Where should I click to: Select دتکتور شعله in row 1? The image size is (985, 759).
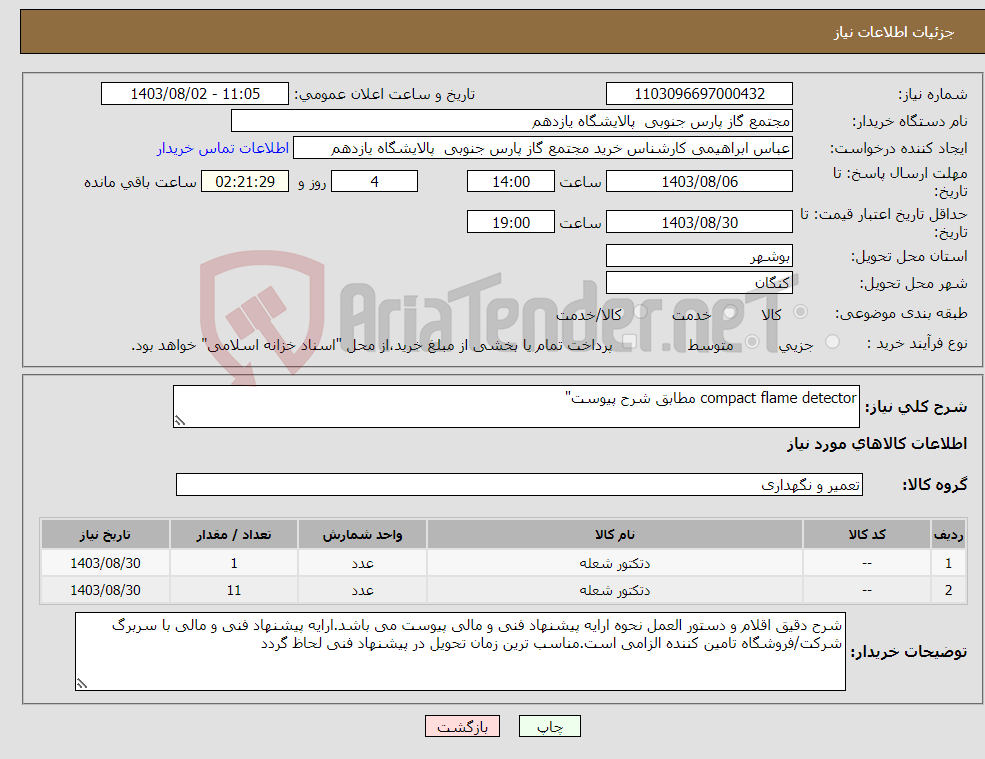tap(615, 563)
